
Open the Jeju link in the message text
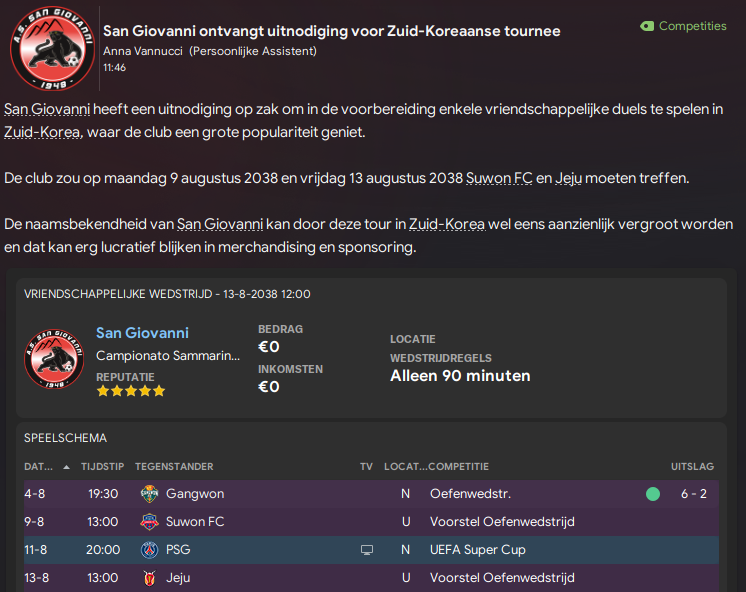[x=569, y=178]
